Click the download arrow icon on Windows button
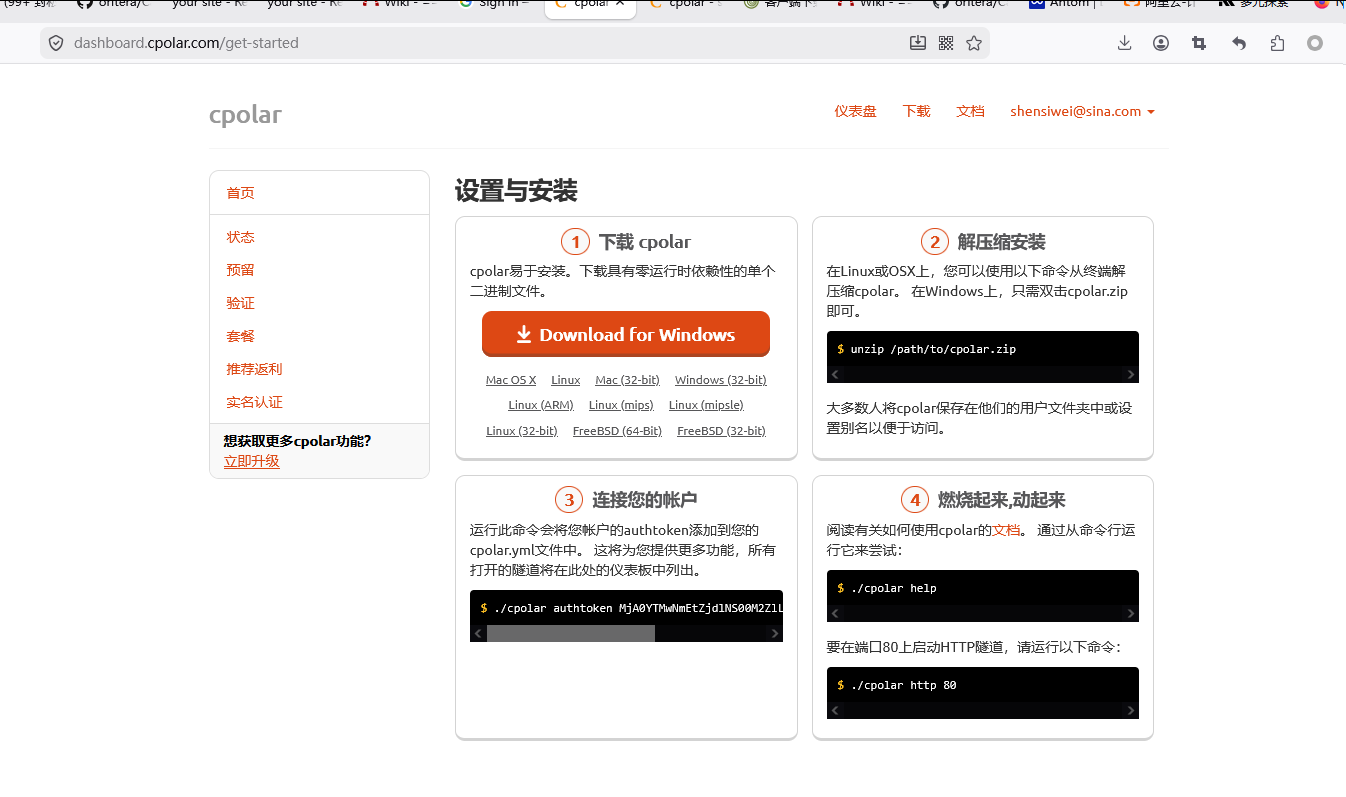Viewport: 1346px width, 797px height. point(524,335)
